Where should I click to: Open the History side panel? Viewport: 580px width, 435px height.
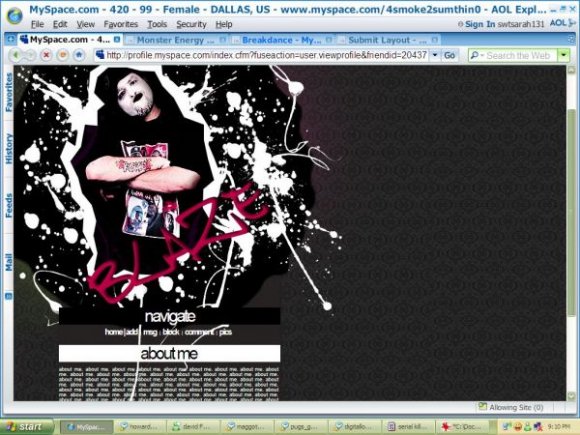[x=8, y=149]
